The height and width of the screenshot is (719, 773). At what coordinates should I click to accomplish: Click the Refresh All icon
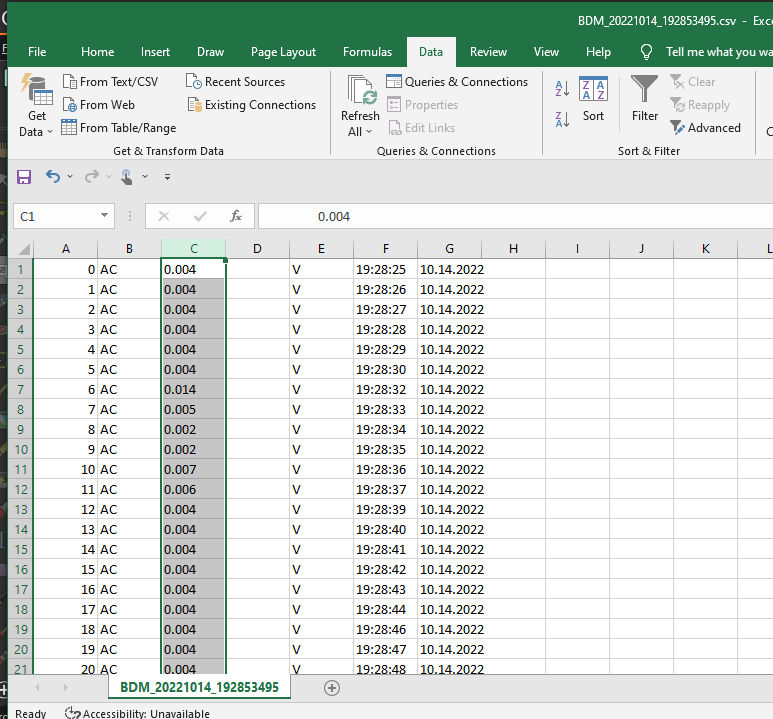point(362,92)
